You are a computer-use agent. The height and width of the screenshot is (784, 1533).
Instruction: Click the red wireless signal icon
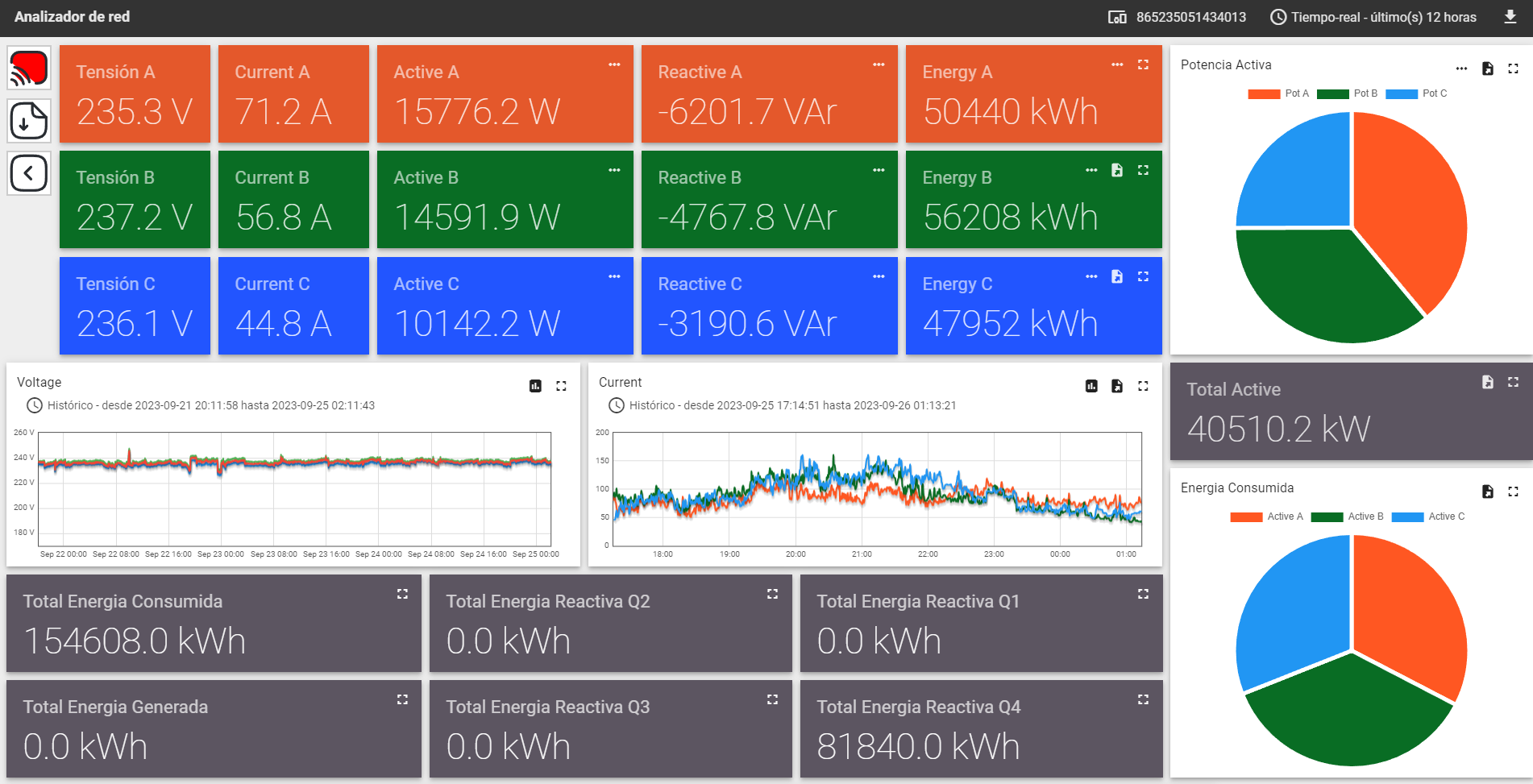(29, 68)
